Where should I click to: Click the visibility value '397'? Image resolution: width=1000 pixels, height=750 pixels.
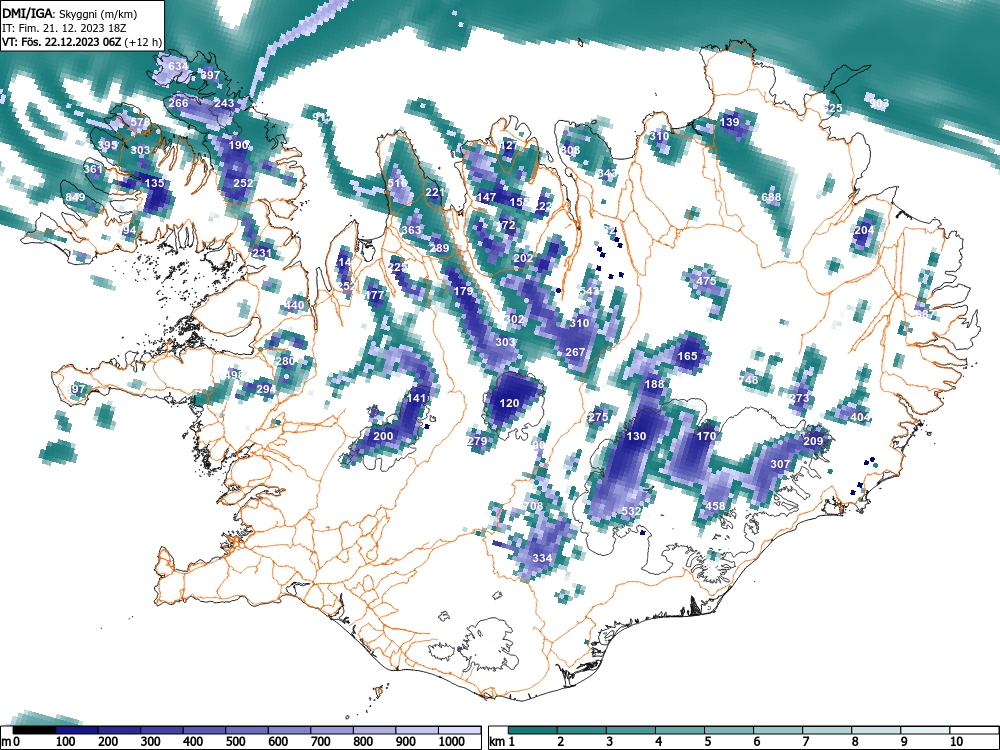pos(210,75)
